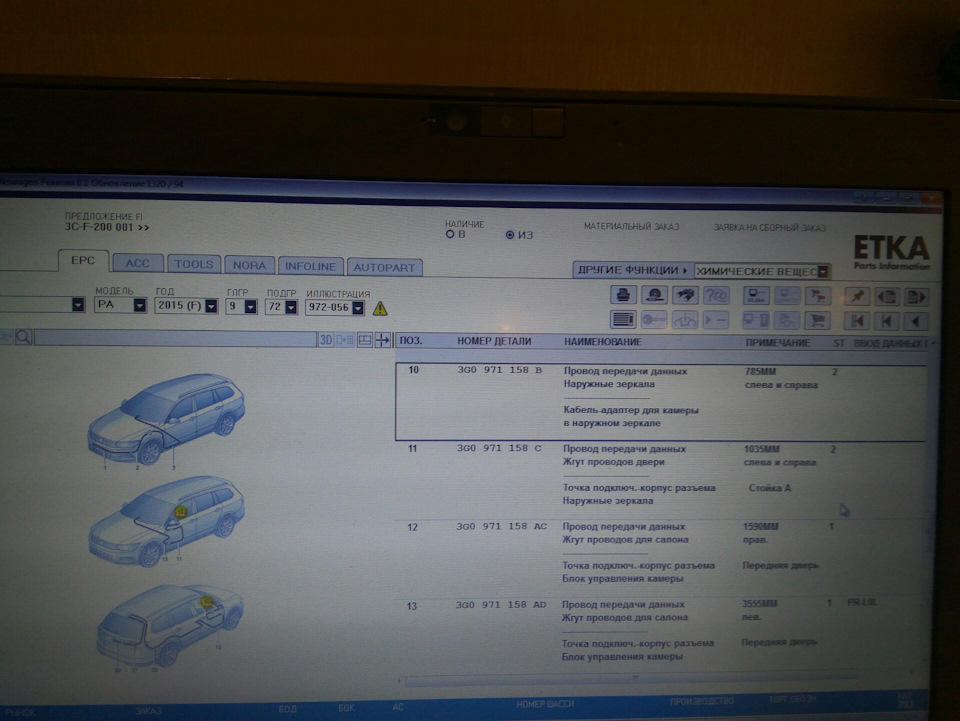Click the НАИМЕНОВАНИЕ column header
960x721 pixels.
[602, 342]
